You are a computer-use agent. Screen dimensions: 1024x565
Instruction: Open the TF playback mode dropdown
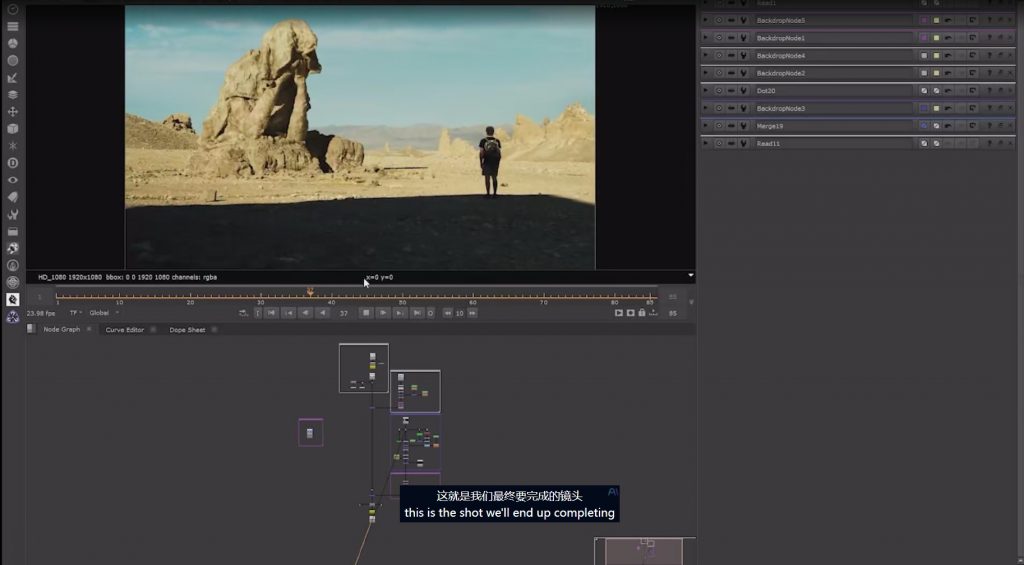click(x=75, y=313)
